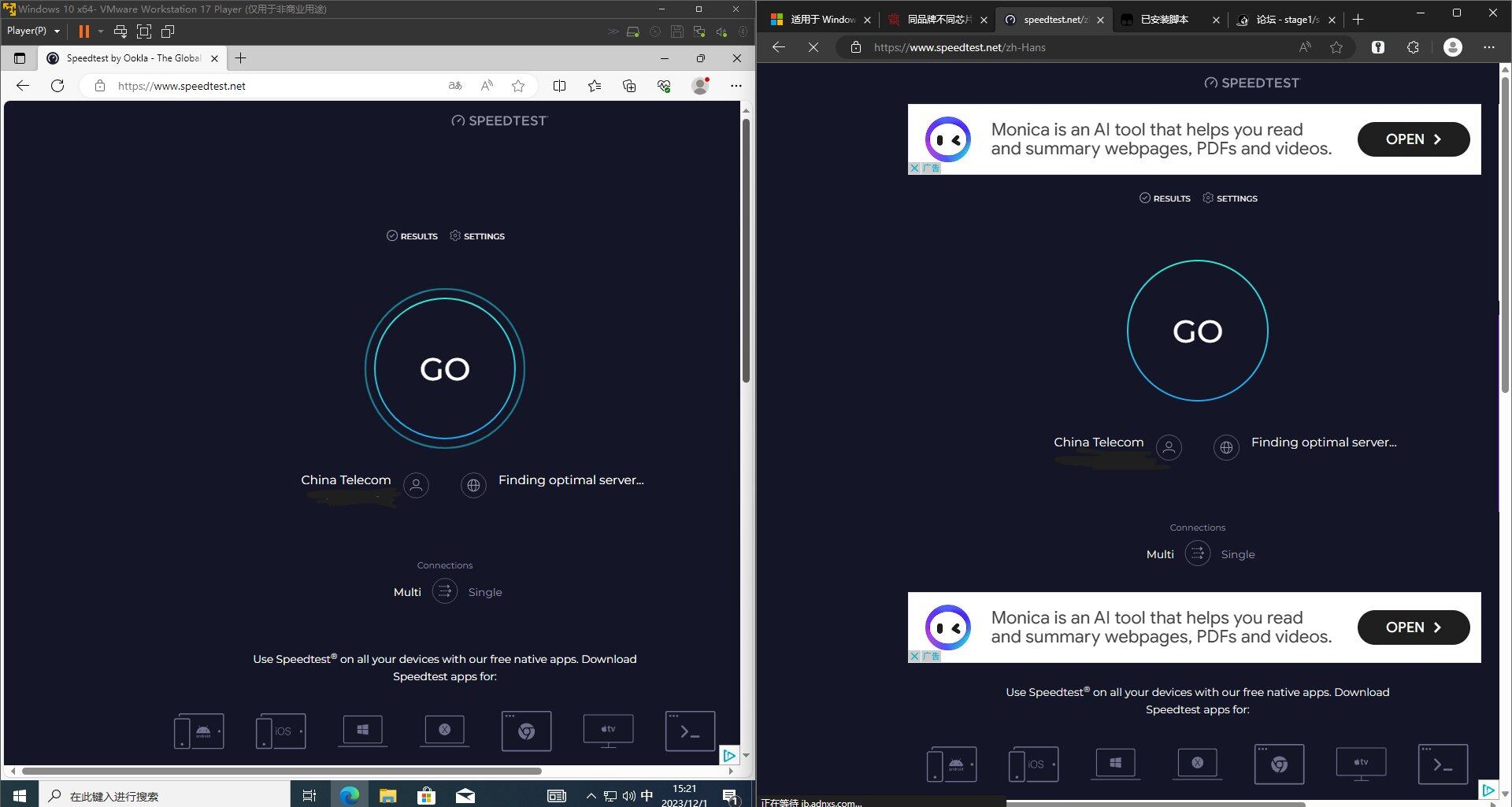Close the top Monica ad via X
1512x807 pixels.
(914, 168)
